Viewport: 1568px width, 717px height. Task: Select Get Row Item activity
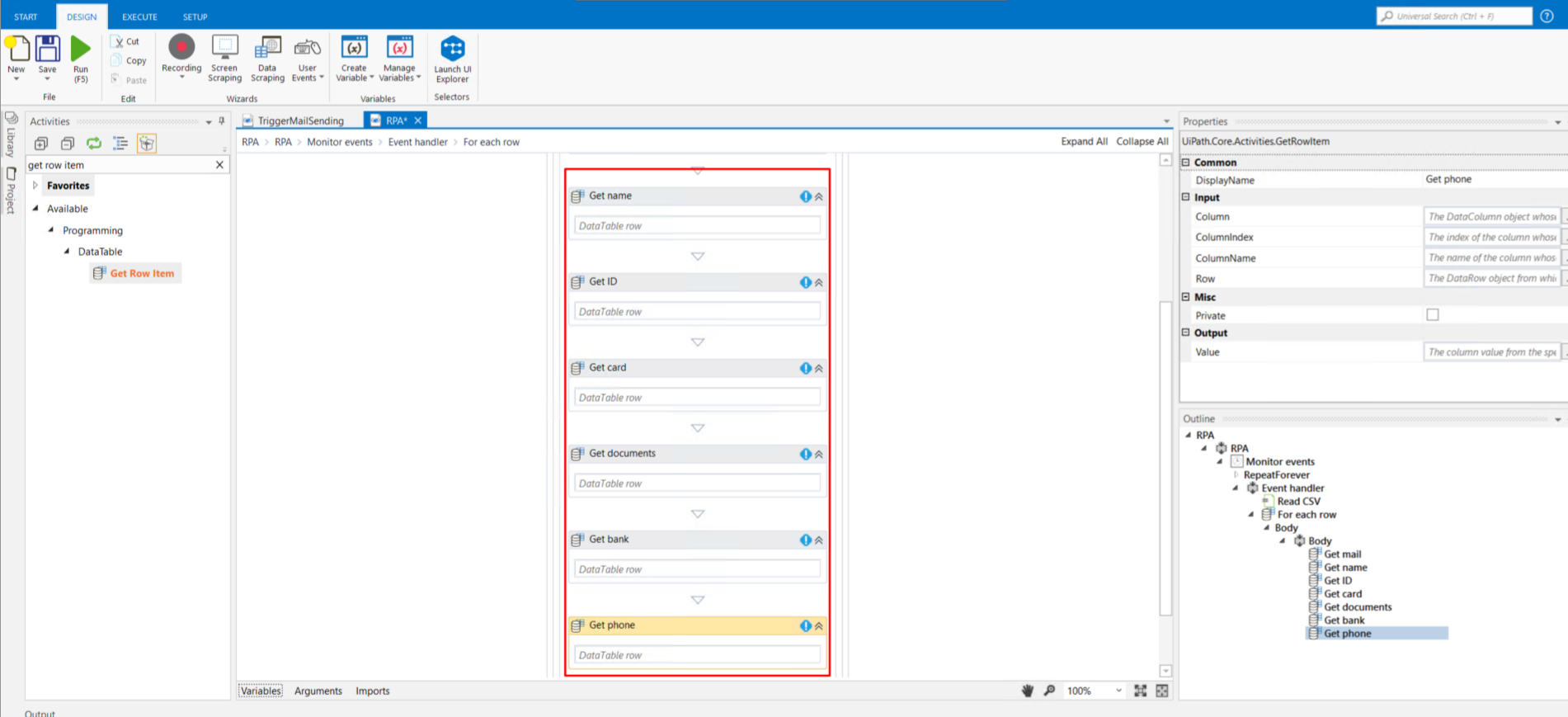pos(135,273)
